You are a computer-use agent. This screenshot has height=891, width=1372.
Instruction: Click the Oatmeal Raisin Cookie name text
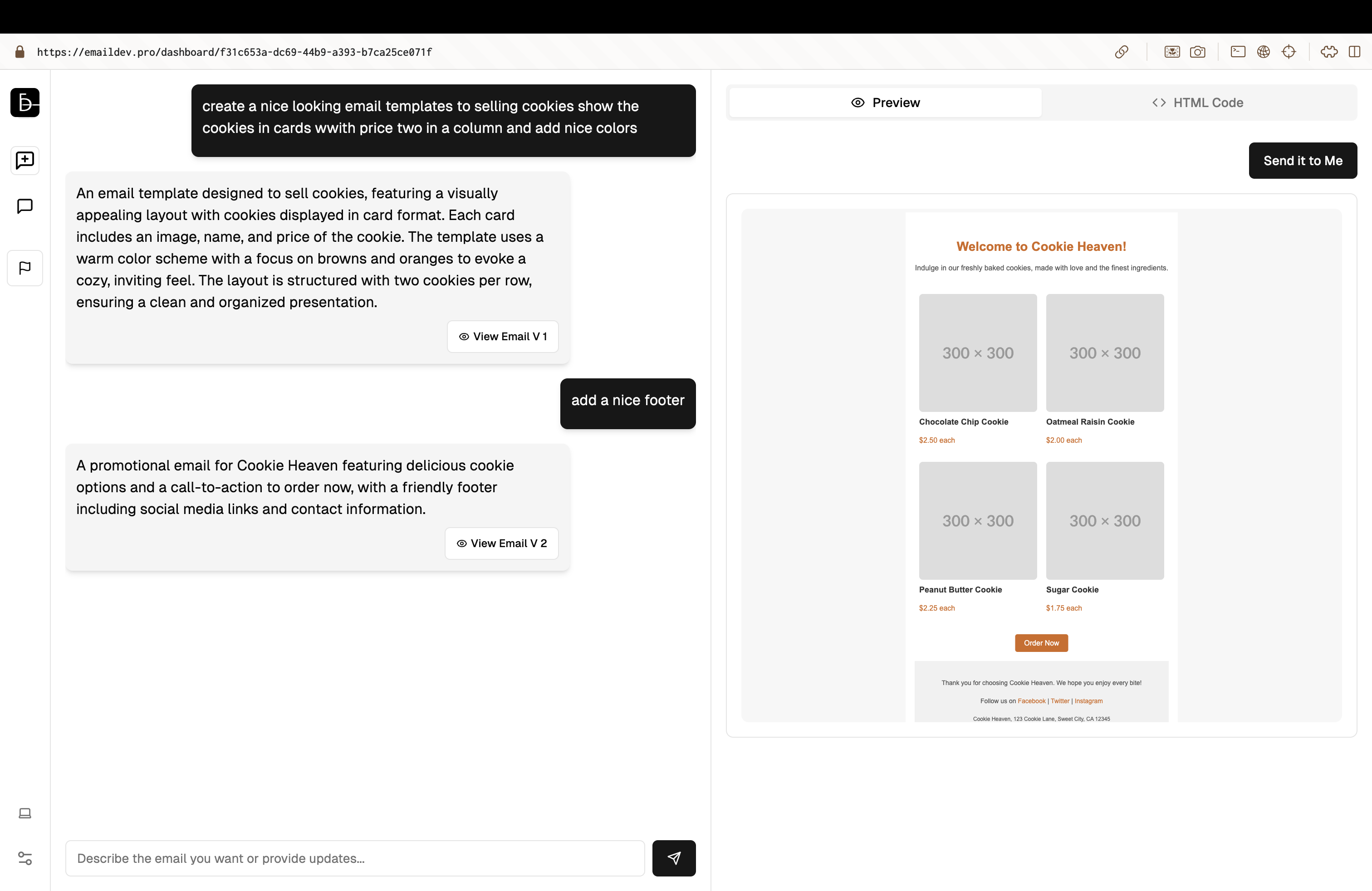1090,422
